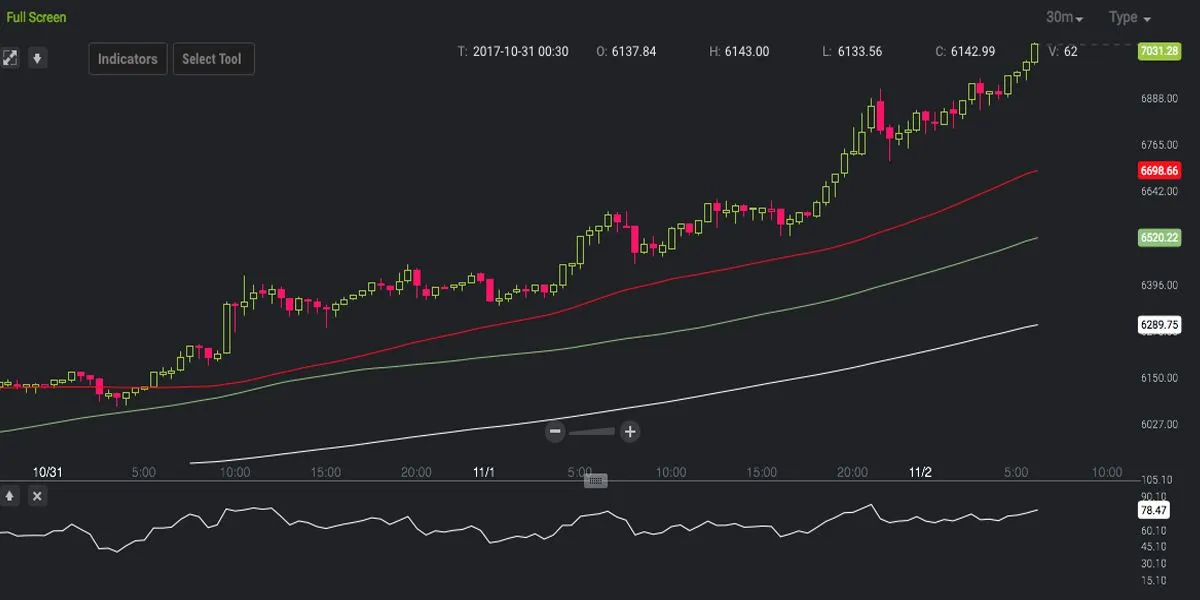Click the volume V: 62 readout

(x=1063, y=51)
